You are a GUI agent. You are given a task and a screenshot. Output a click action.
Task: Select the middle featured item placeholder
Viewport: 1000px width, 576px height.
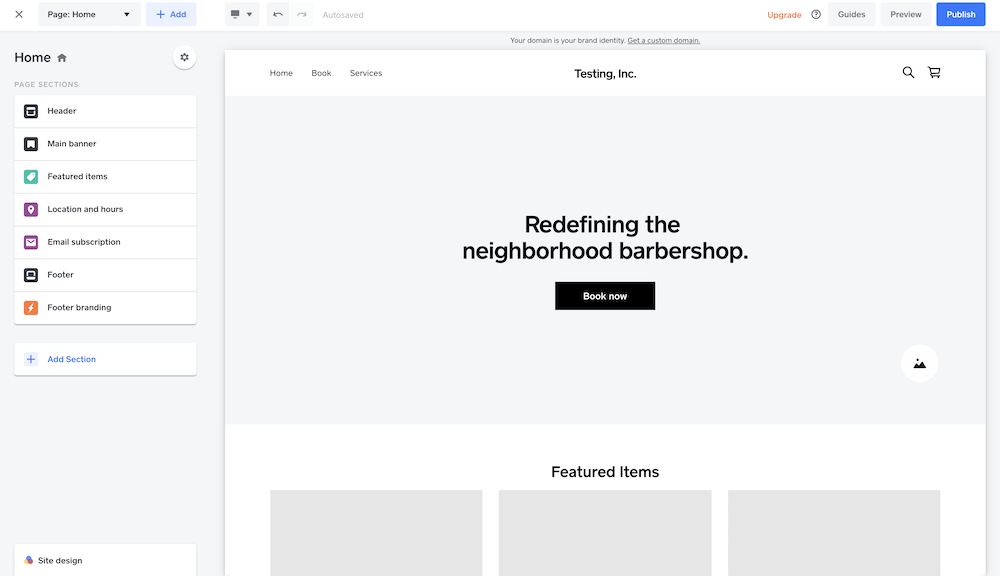[x=605, y=533]
